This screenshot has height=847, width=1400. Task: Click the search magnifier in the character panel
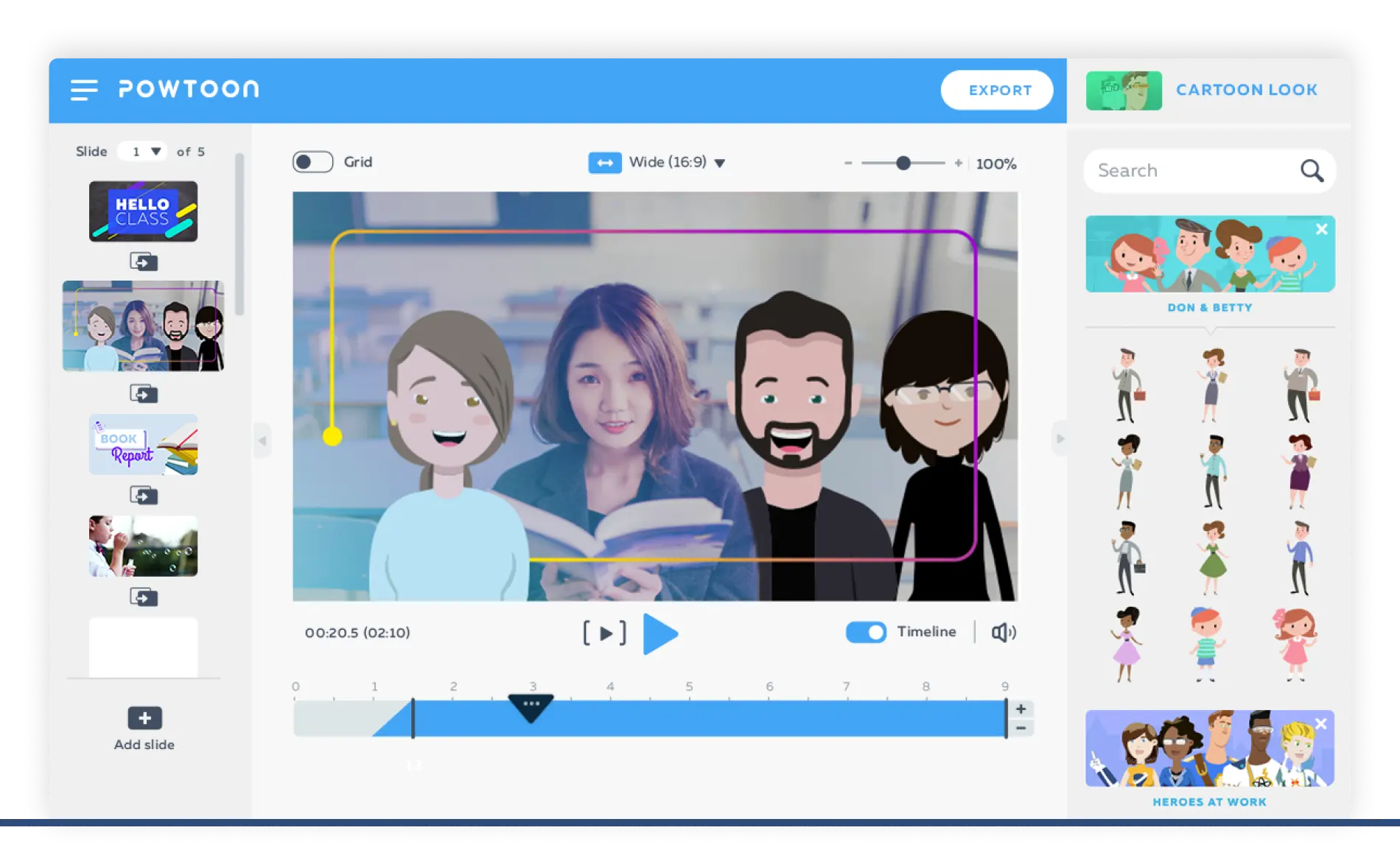coord(1312,170)
